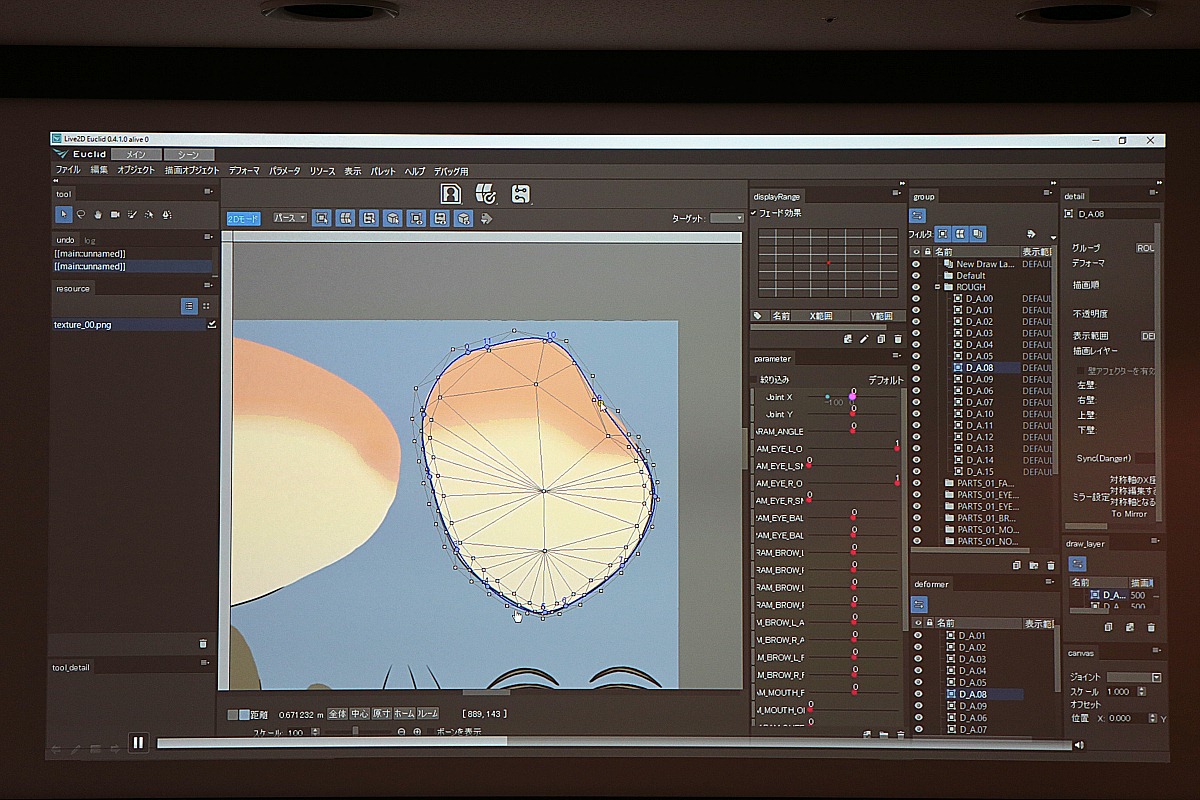This screenshot has height=800, width=1200.
Task: Click trash icon in displayRange panel
Action: tap(897, 339)
